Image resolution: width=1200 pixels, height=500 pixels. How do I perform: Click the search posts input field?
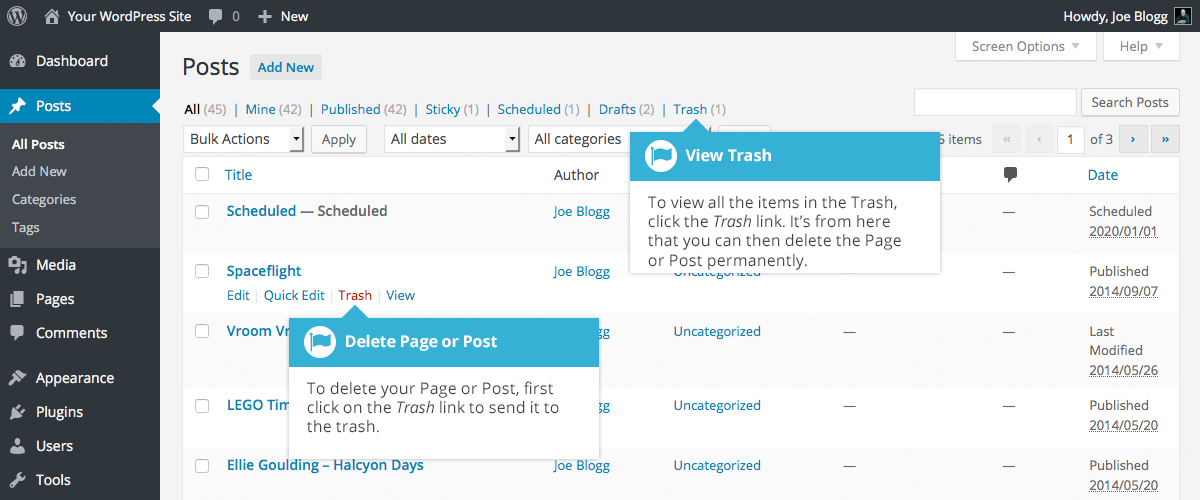994,102
